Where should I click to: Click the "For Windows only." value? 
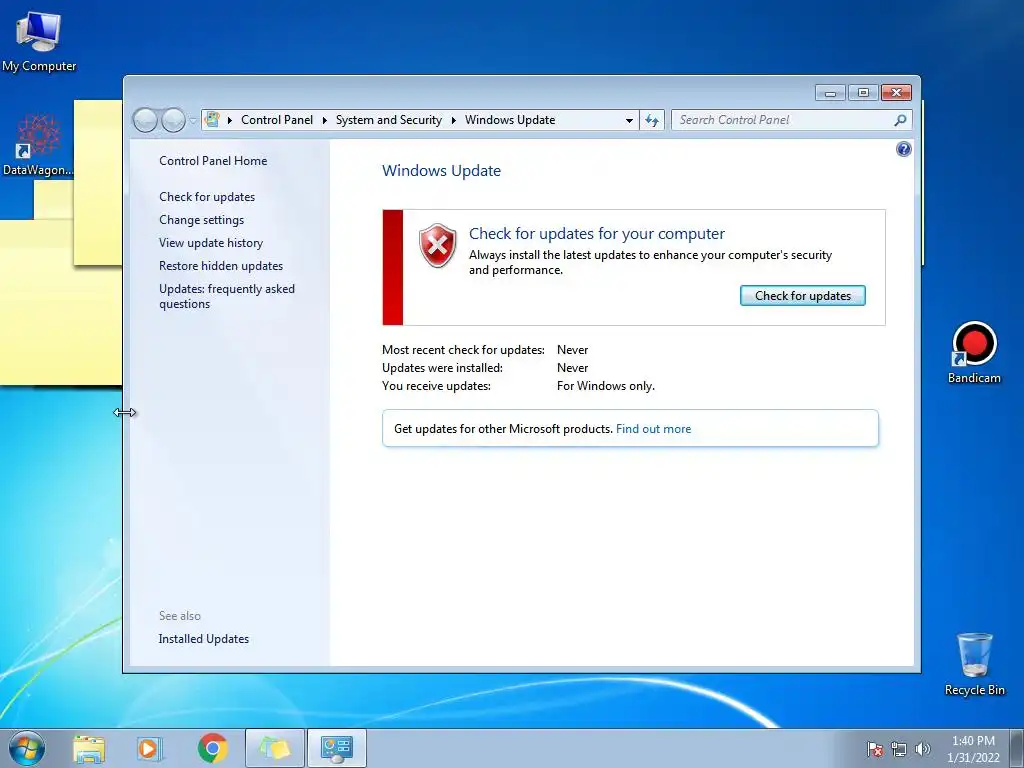605,386
